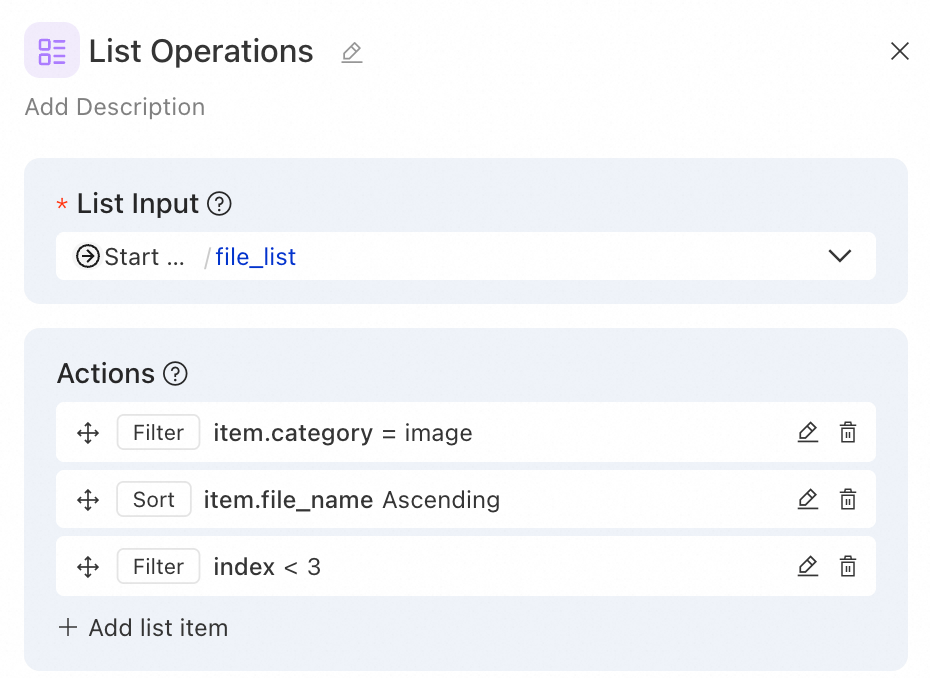The width and height of the screenshot is (930, 678).
Task: Edit the item.file_name sort action
Action: (x=808, y=500)
